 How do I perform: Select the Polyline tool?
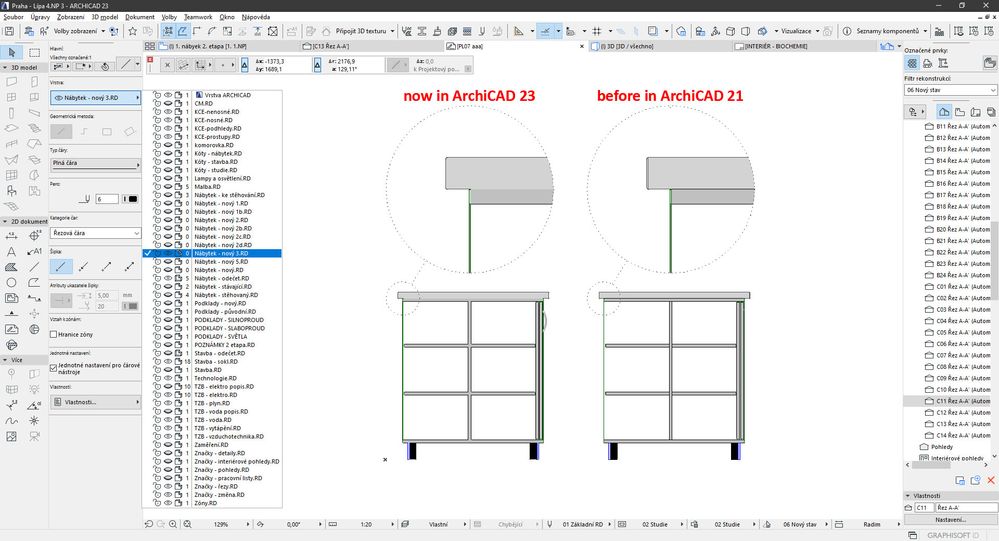[34, 283]
